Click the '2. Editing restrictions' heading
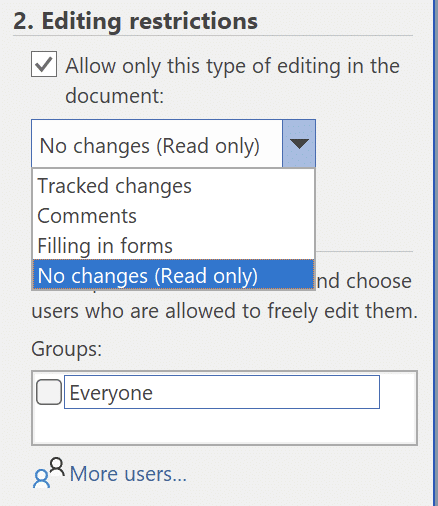 point(135,21)
